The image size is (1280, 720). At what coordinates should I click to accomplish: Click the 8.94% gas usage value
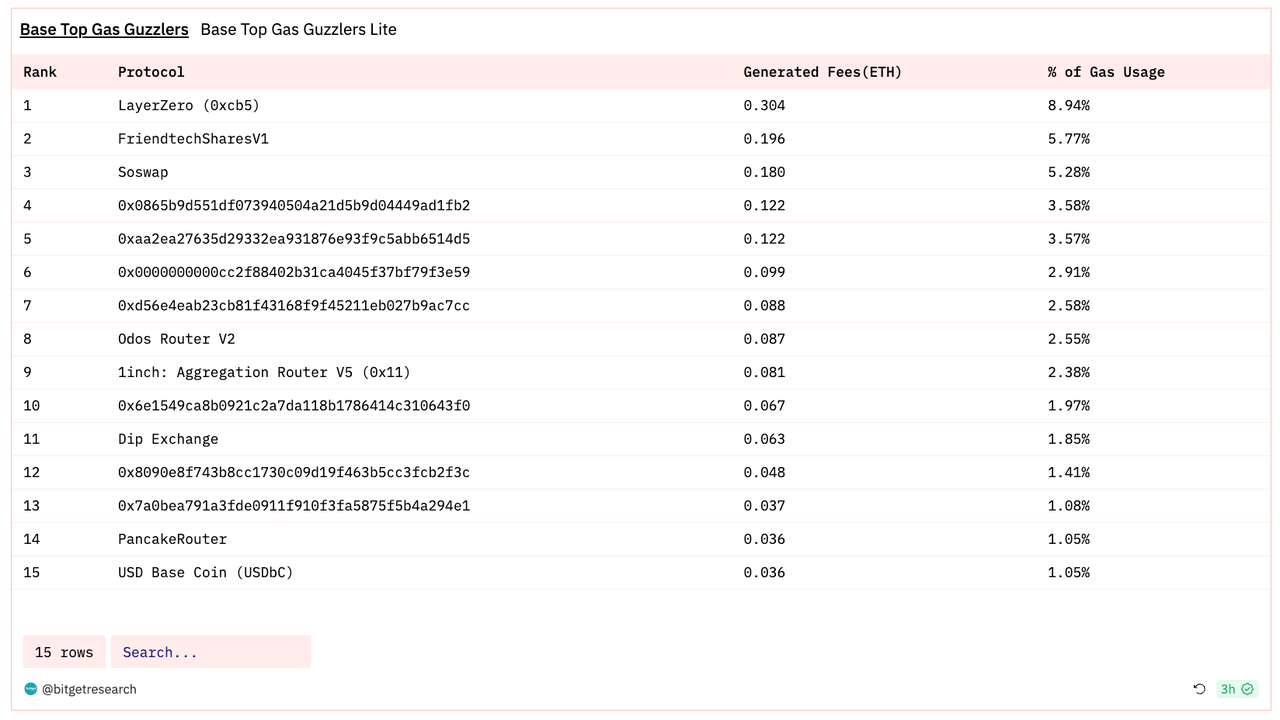coord(1069,105)
